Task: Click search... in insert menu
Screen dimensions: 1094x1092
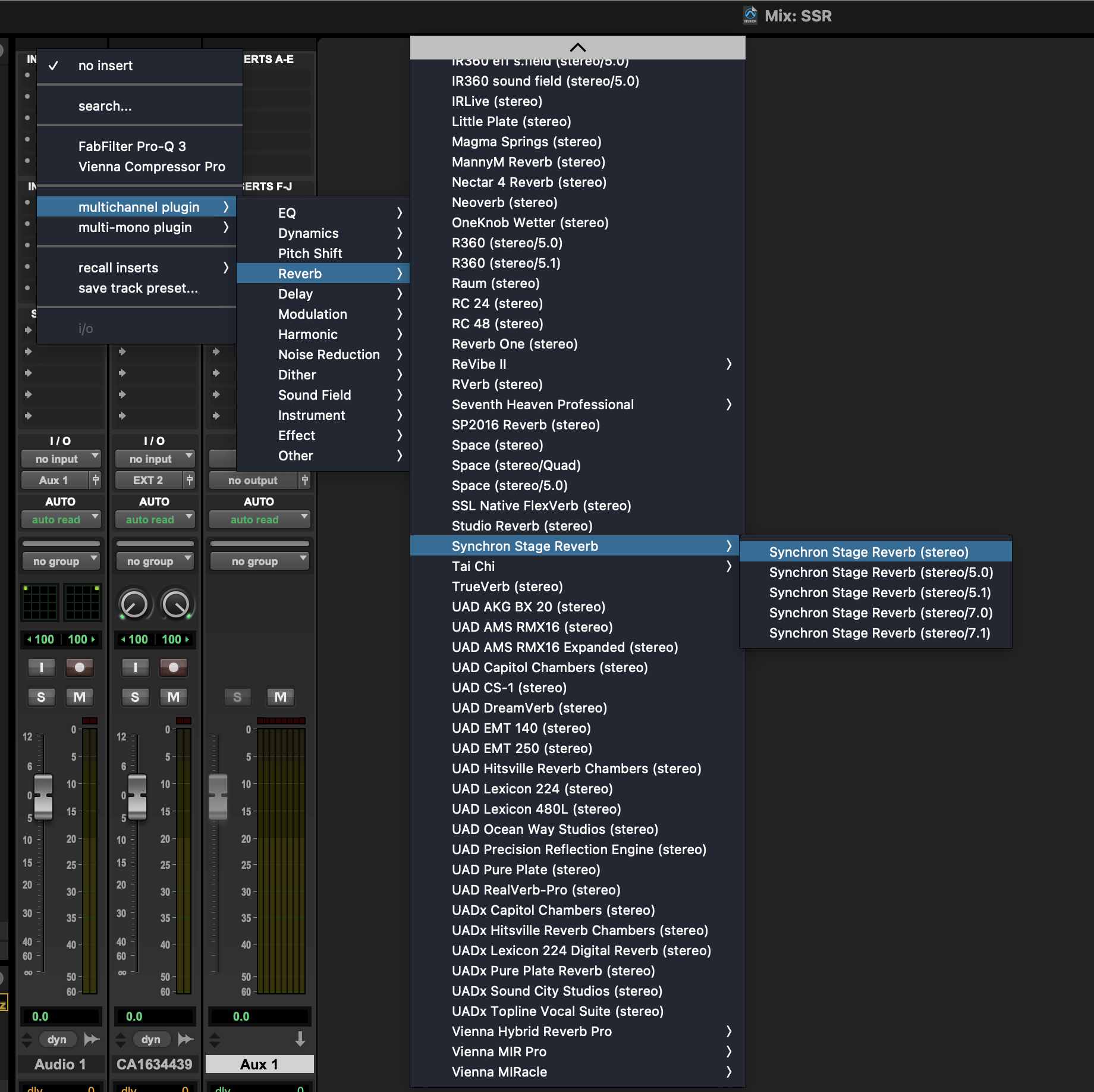Action: (x=140, y=106)
